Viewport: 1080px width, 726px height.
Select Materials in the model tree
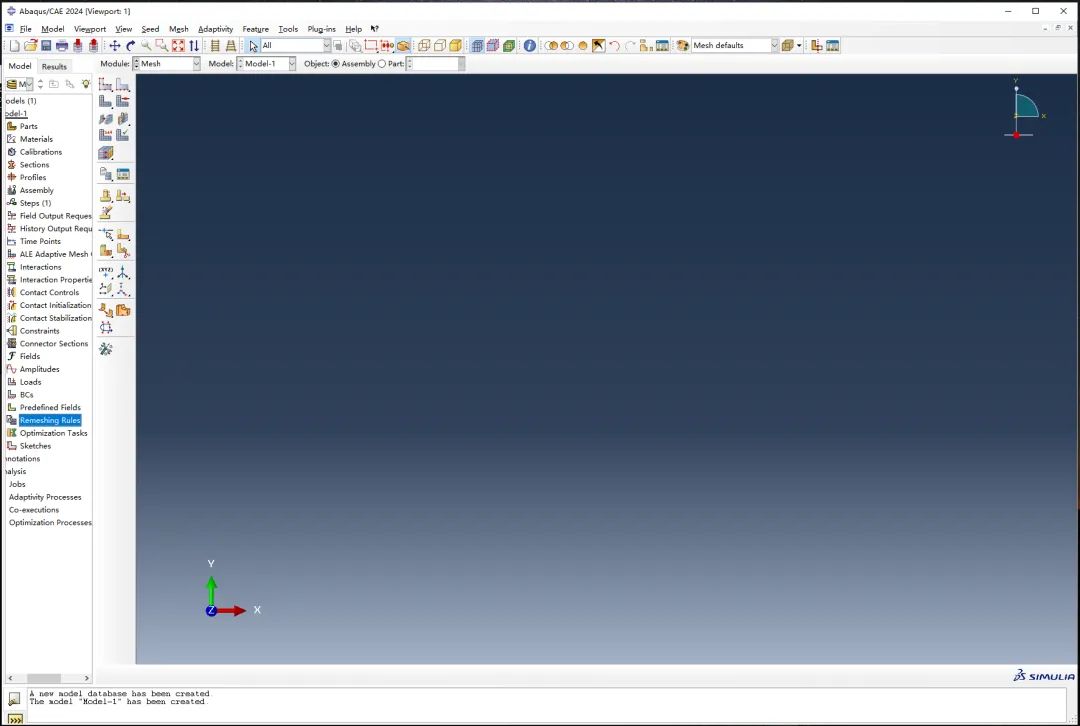coord(36,139)
